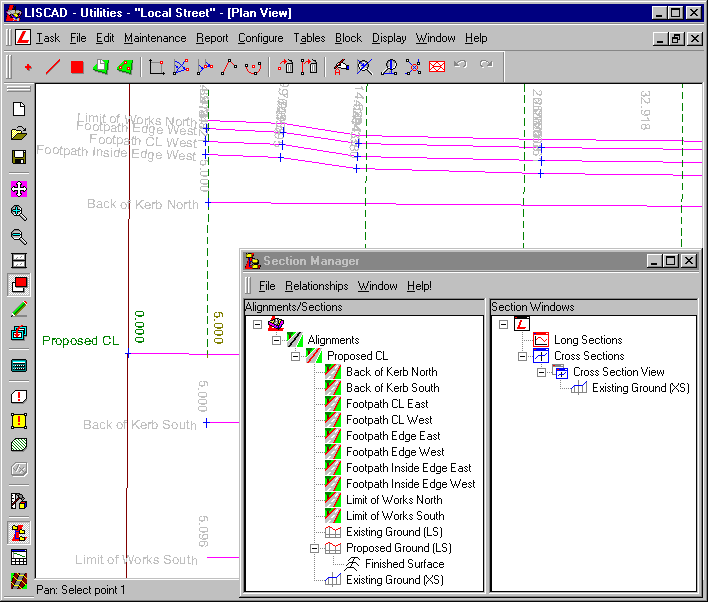Click the green polygon tool icon
The image size is (708, 602).
click(x=125, y=67)
